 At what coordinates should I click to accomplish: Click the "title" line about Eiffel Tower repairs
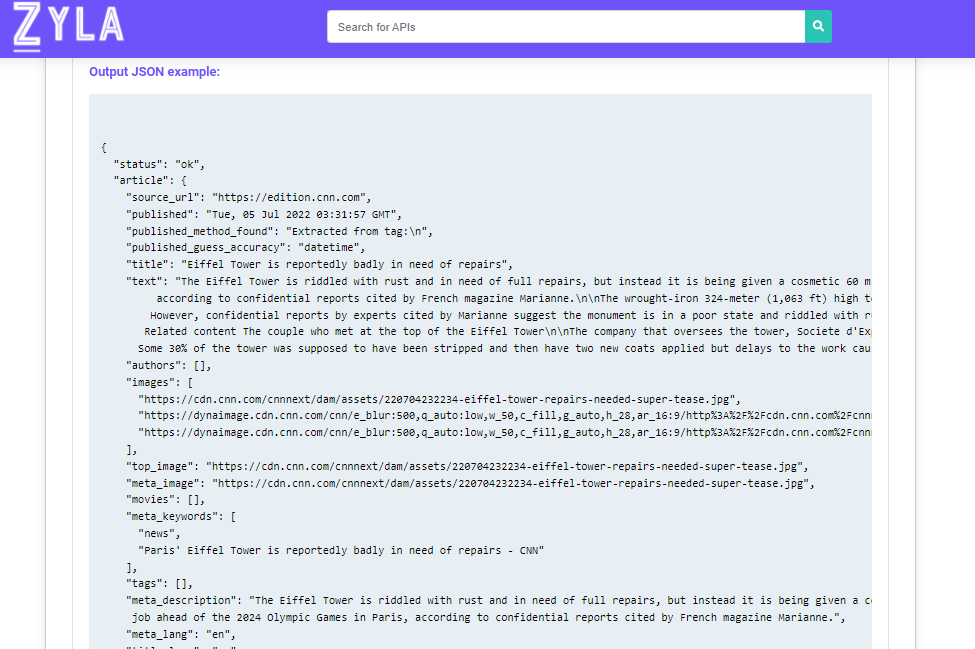pos(319,264)
